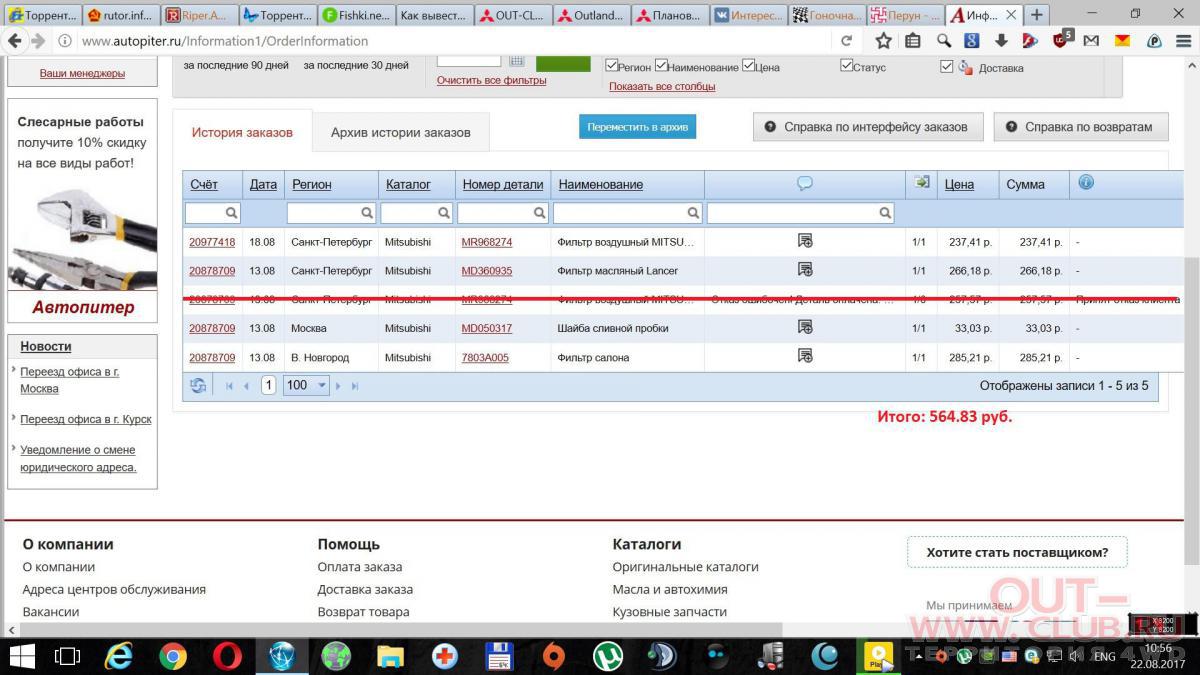Click the browser address bar URL
Screen dimensions: 1200x675
(x=225, y=41)
